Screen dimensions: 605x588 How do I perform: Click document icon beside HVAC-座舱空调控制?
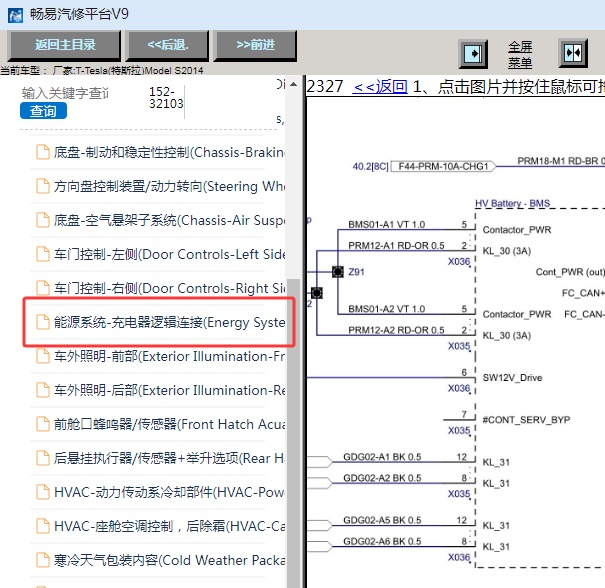click(43, 525)
